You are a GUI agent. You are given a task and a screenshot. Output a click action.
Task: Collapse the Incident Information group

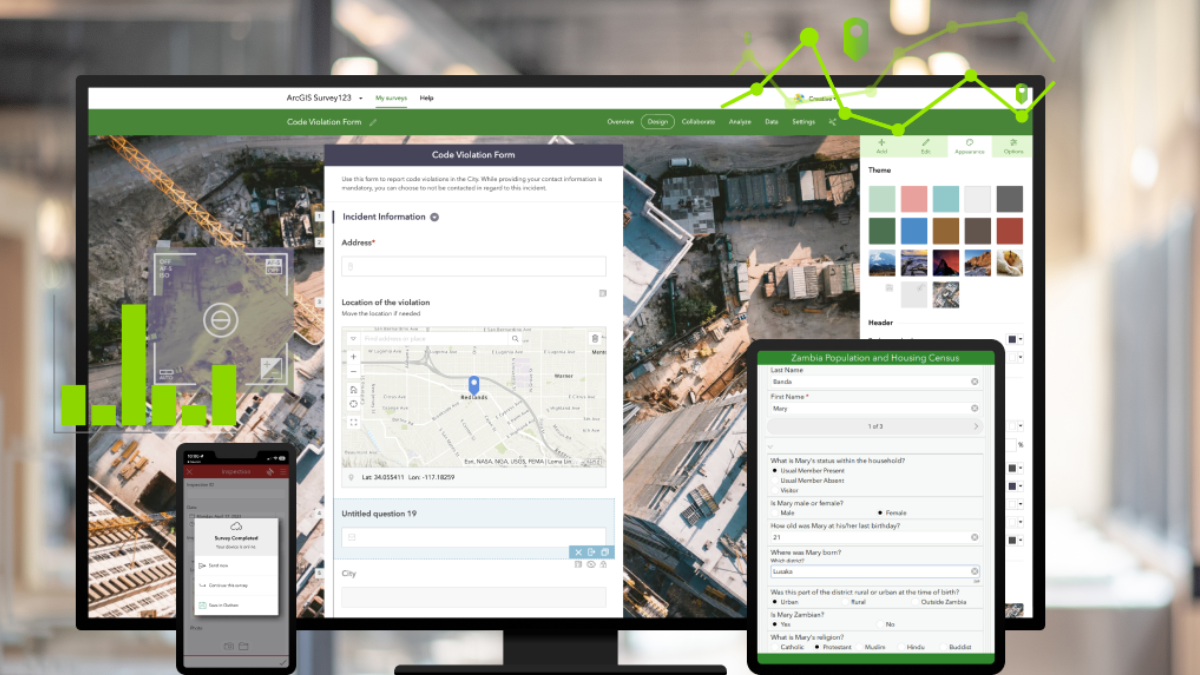[x=434, y=217]
